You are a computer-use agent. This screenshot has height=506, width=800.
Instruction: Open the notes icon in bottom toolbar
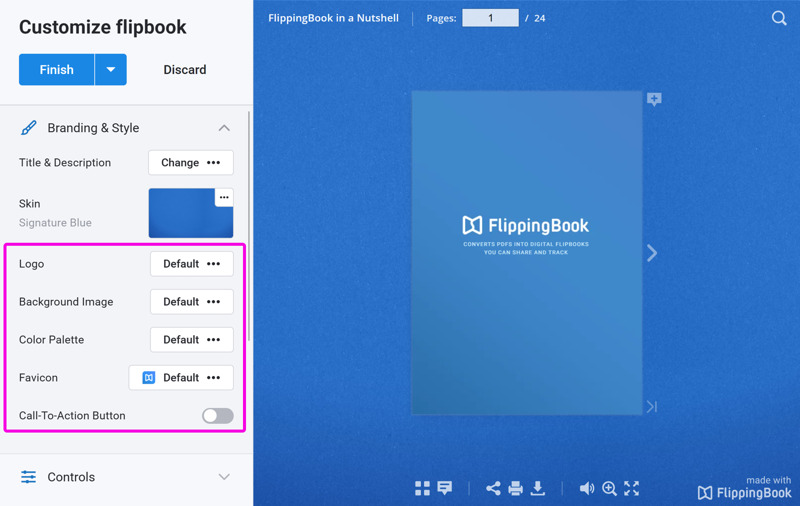(445, 488)
